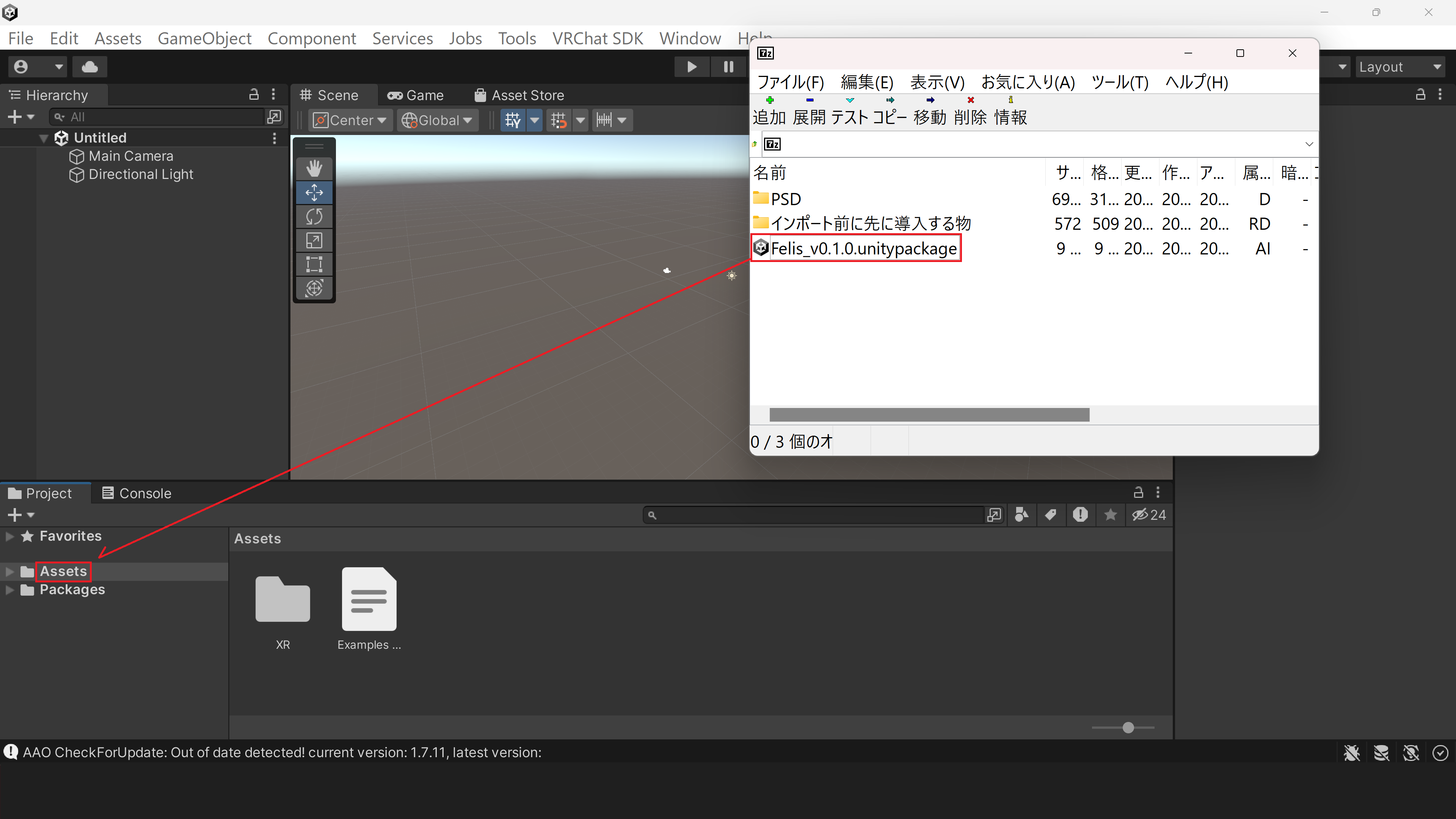Click 7-Zip Info (情報) toolbar button
Image resolution: width=1456 pixels, height=819 pixels.
tap(1010, 111)
